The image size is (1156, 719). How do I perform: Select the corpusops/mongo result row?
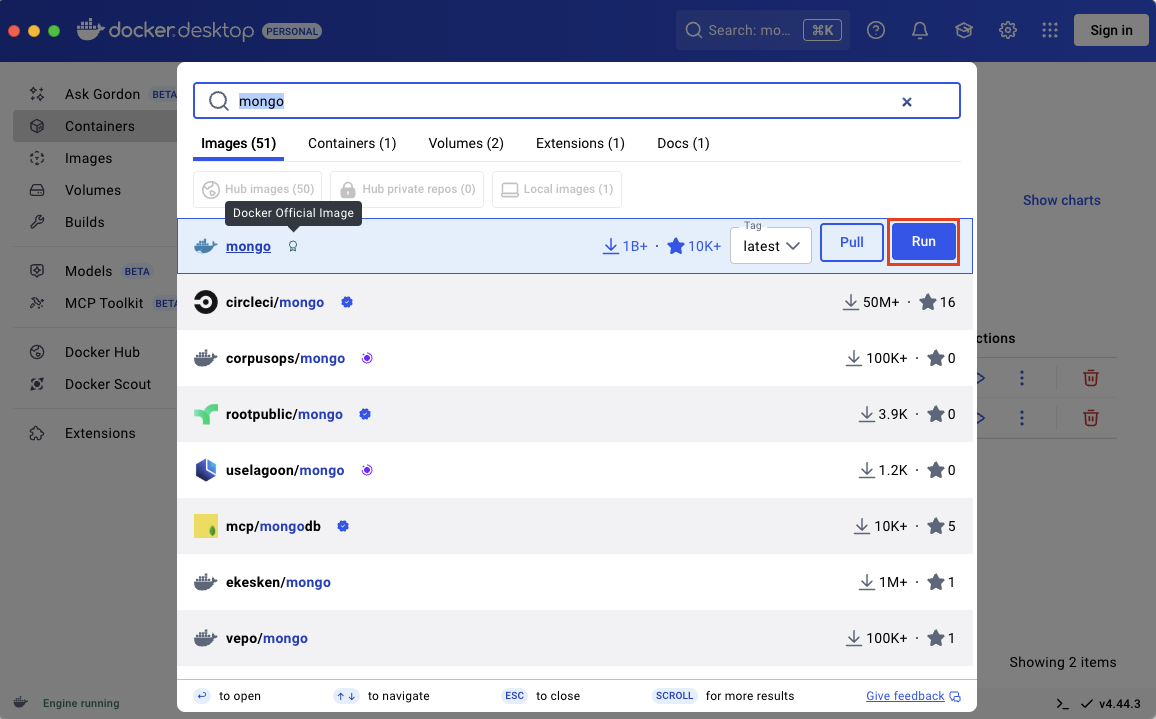coord(575,358)
